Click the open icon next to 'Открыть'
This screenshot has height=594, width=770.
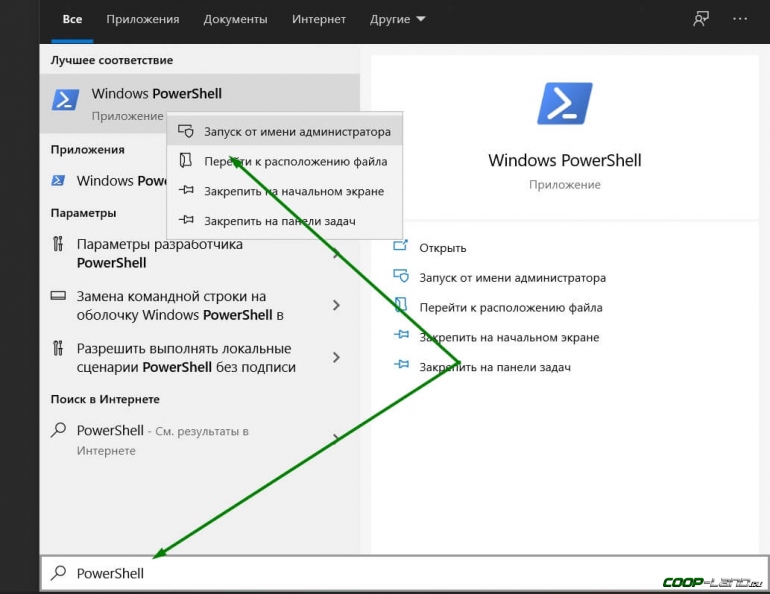pyautogui.click(x=401, y=247)
